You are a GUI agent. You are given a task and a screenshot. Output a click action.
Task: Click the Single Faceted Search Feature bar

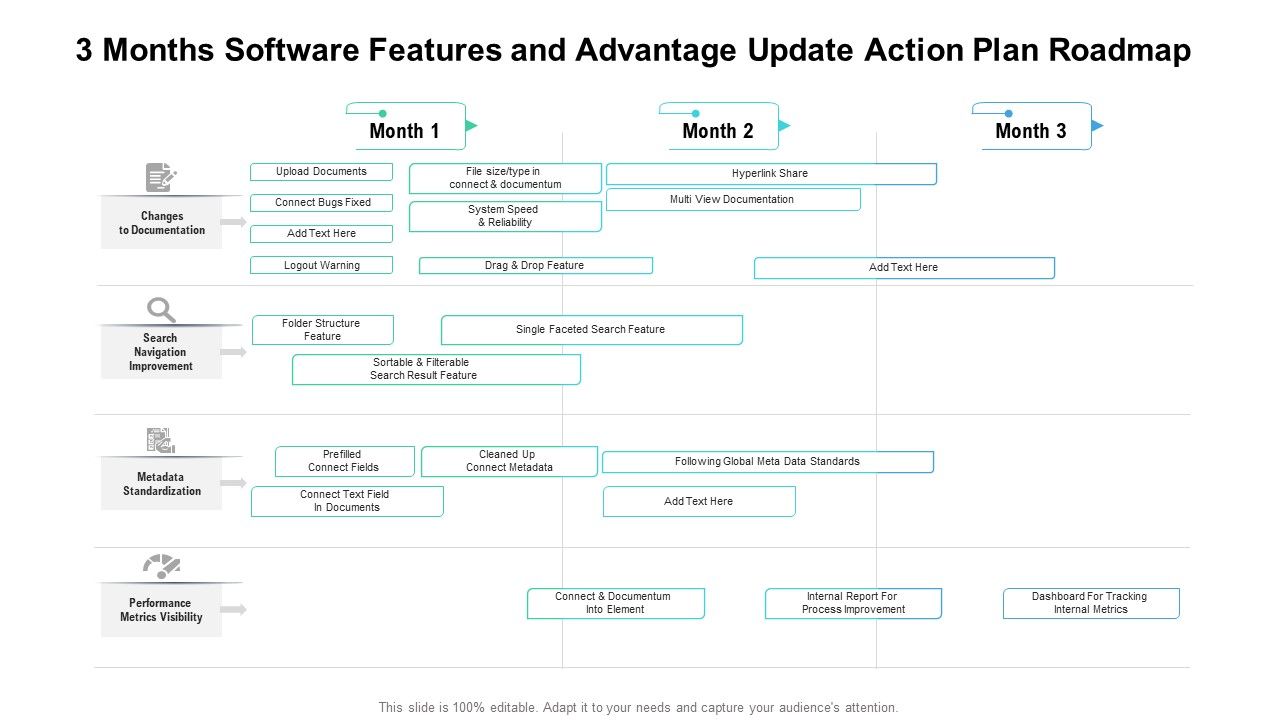click(591, 330)
